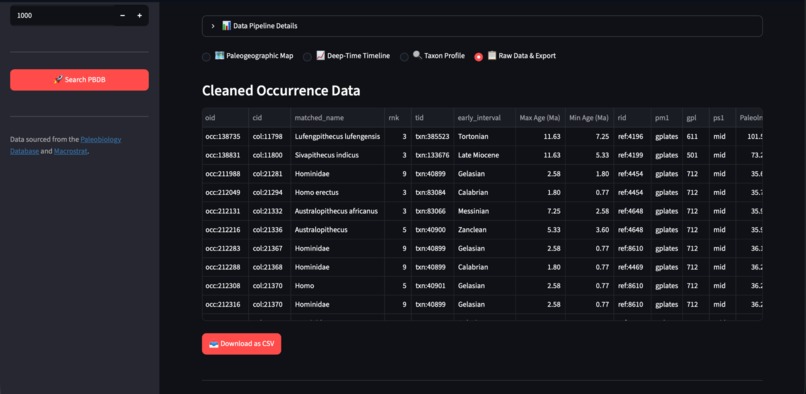Select the Australopithecus cell in row occ:212216
This screenshot has height=394, width=806.
[x=338, y=229]
